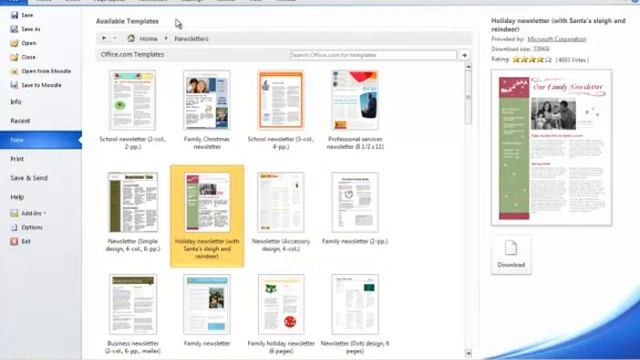Select Holiday newsletter with Santa's sleigh
640x360 pixels.
click(x=207, y=216)
